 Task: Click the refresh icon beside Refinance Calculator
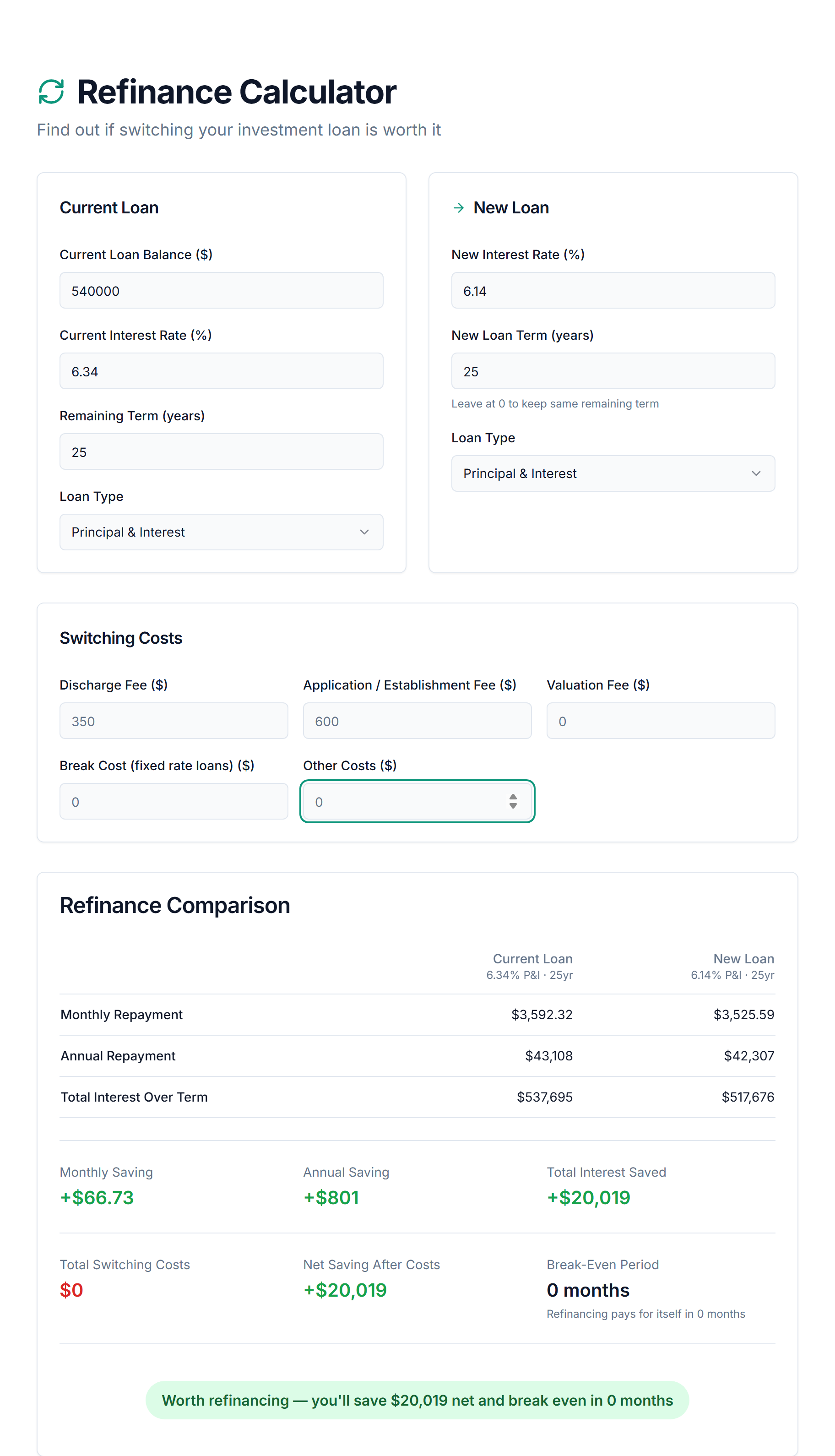(51, 92)
